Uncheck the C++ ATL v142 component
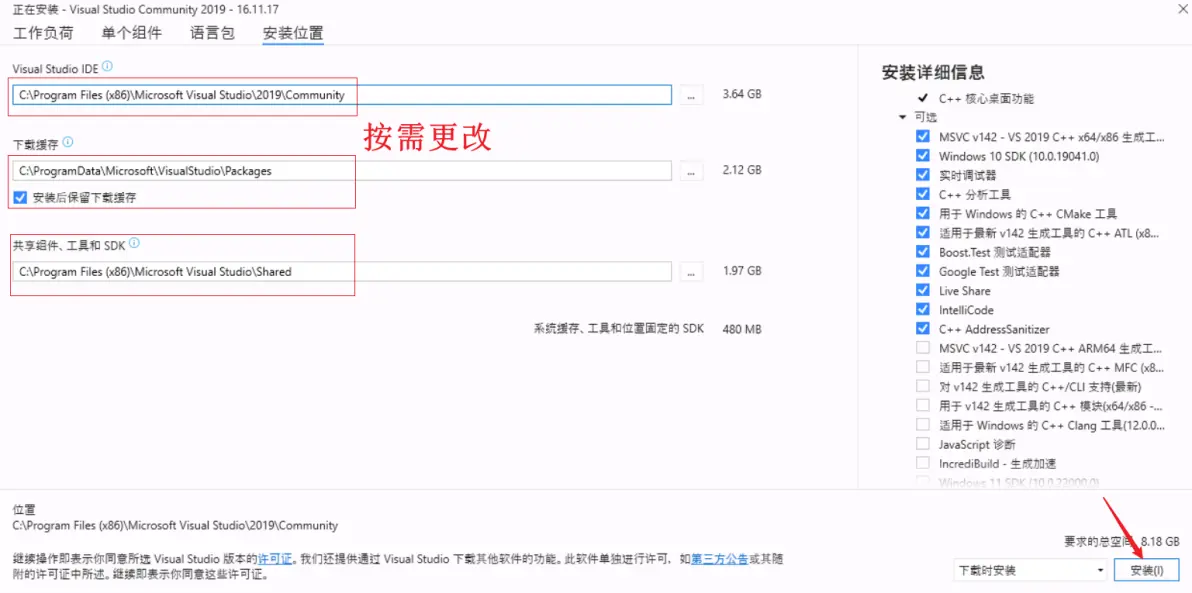This screenshot has height=593, width=1192. pos(923,233)
